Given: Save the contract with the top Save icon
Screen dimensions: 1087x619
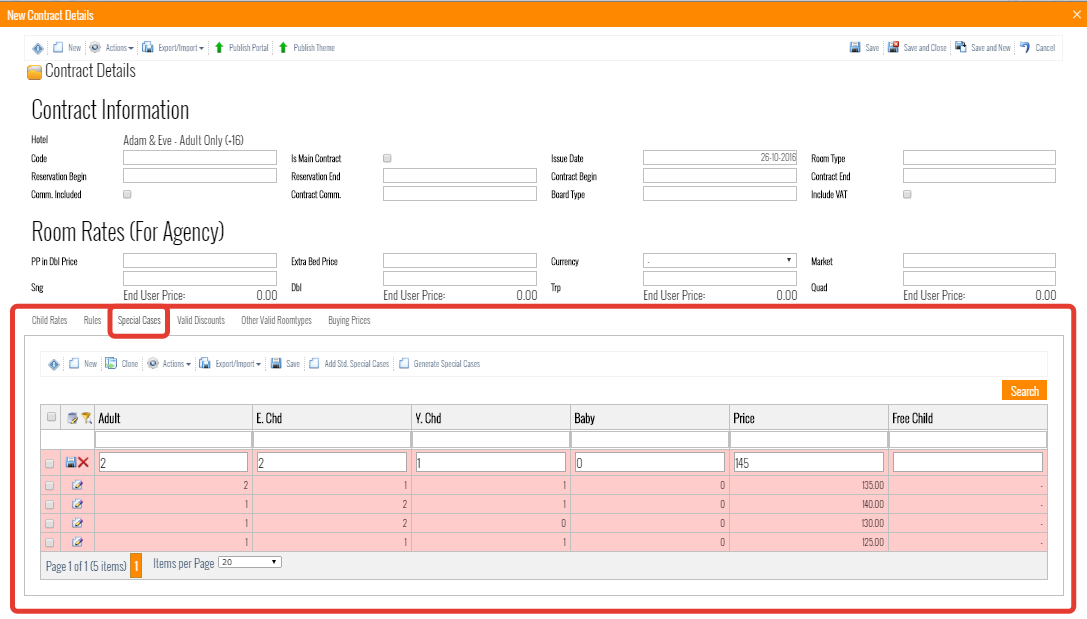Looking at the screenshot, I should [x=855, y=48].
